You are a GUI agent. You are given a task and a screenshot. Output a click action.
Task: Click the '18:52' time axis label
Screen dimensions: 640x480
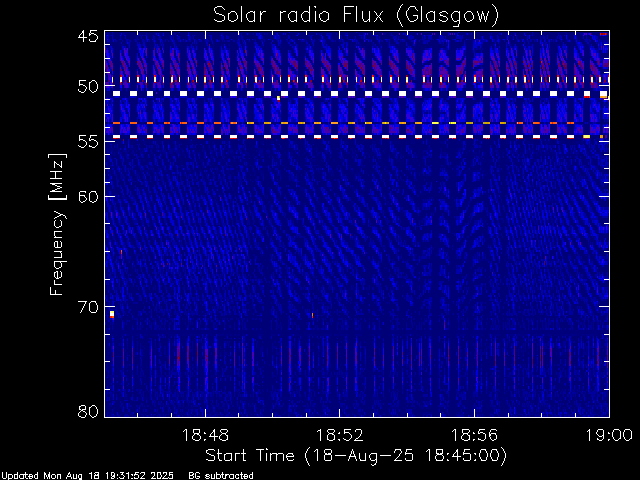pos(340,435)
